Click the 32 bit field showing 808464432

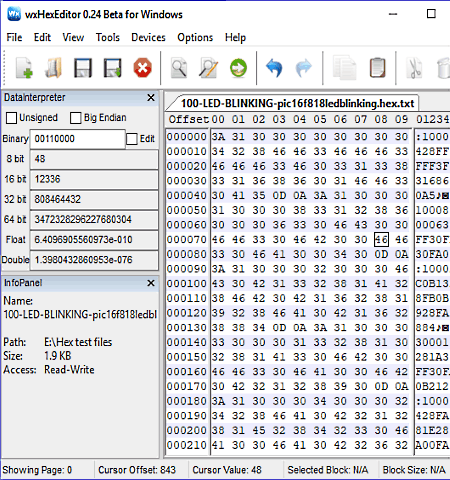[x=94, y=199]
